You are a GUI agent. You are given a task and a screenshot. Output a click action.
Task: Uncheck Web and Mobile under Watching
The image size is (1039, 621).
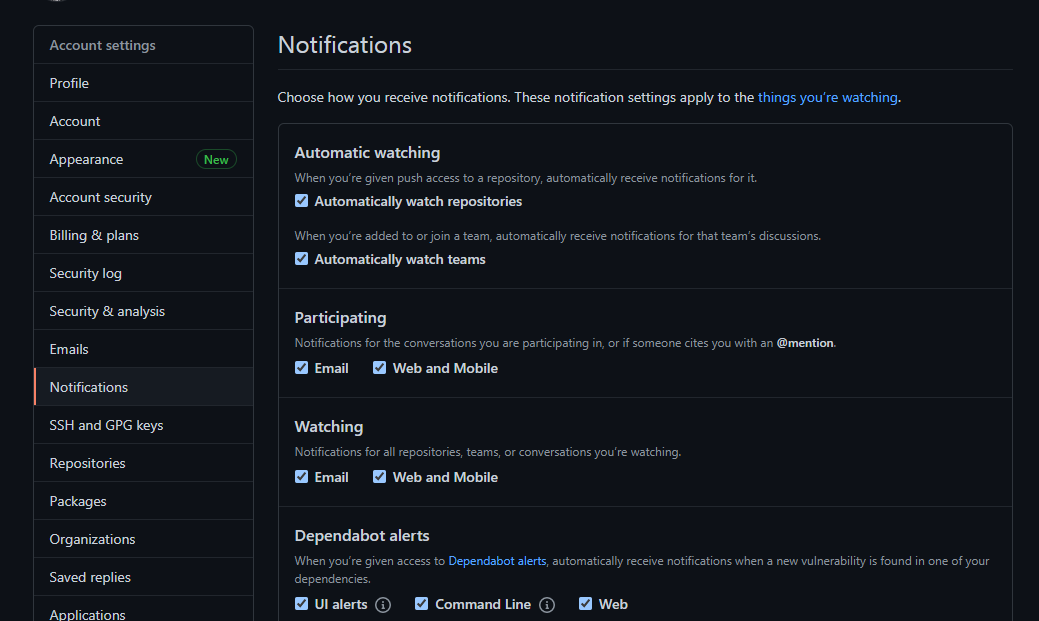coord(379,477)
